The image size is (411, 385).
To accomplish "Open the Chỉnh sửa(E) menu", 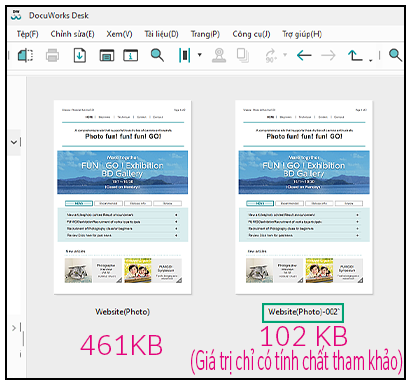I will 72,34.
